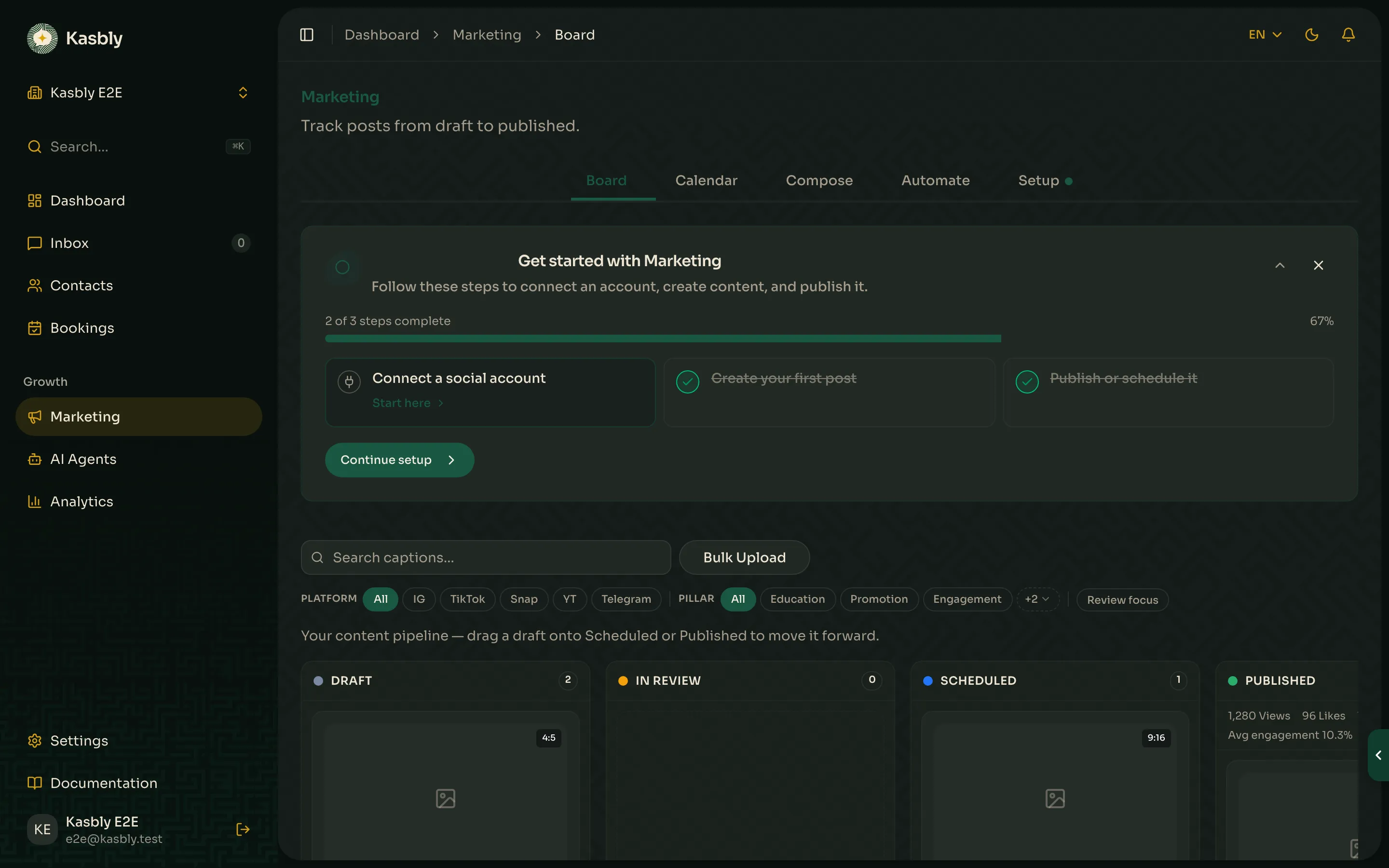Filter by Engagement pillar
1389x868 pixels.
[967, 599]
